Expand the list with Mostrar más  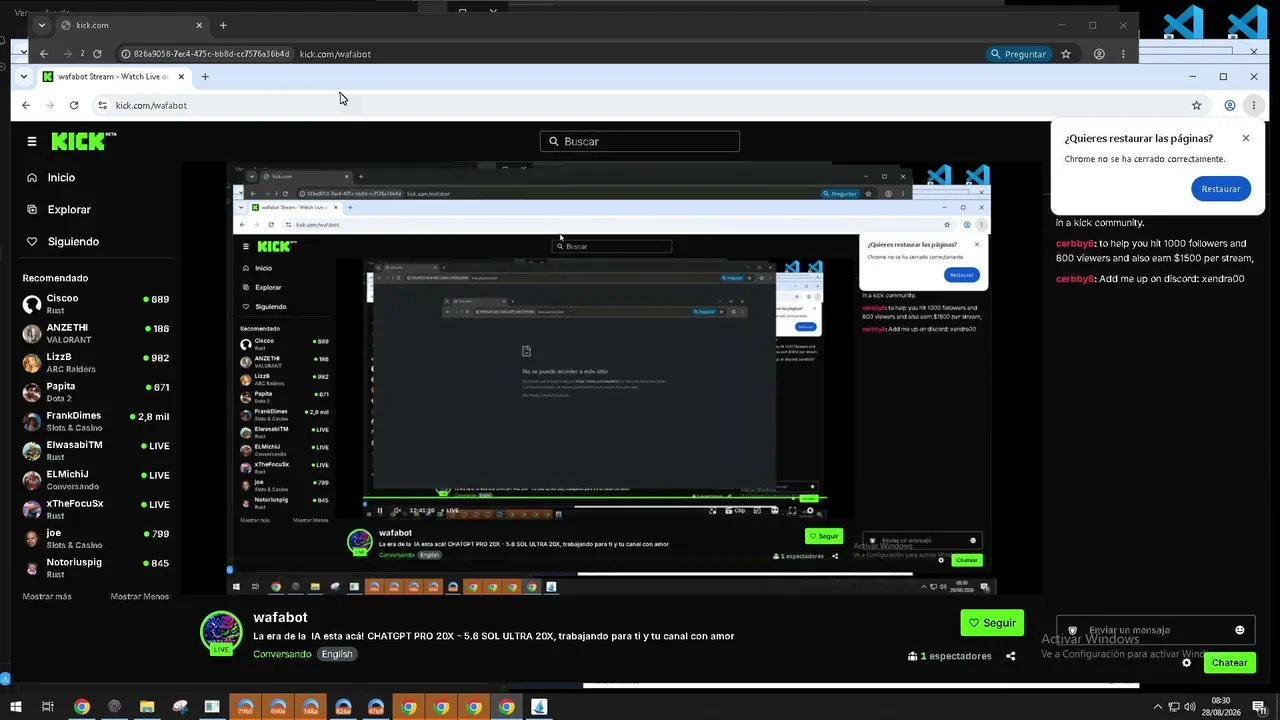tap(47, 597)
